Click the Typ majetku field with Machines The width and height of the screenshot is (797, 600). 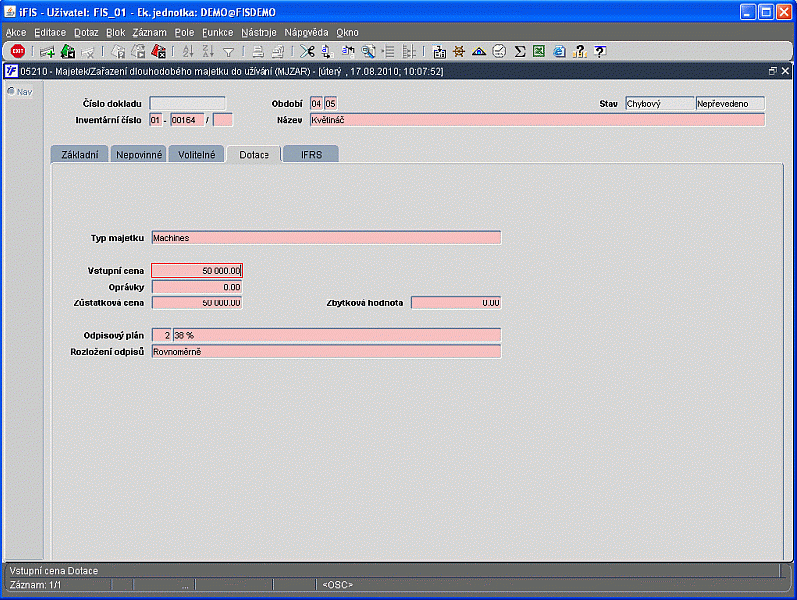click(326, 238)
